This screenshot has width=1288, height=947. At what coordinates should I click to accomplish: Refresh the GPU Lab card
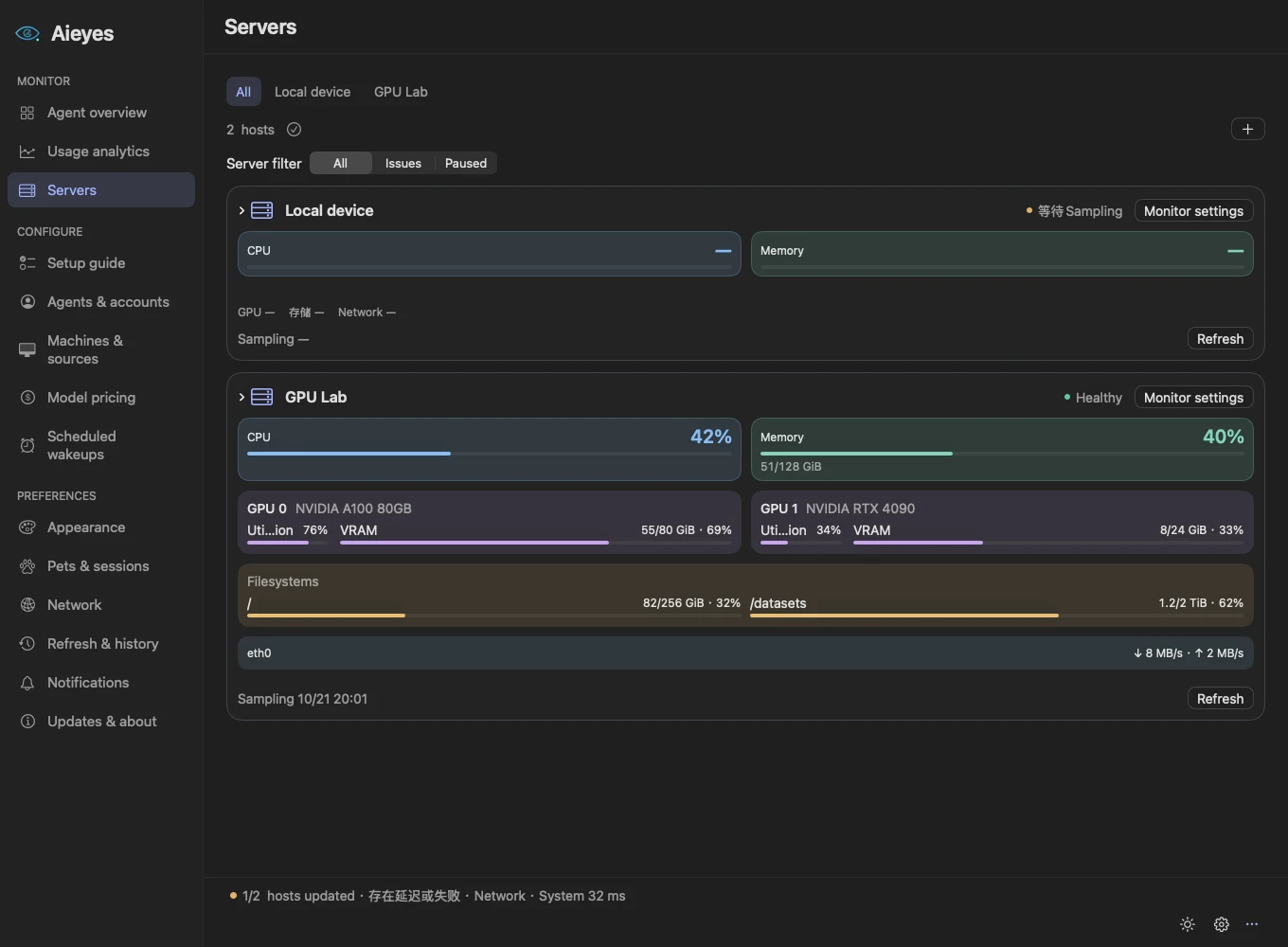click(1220, 699)
